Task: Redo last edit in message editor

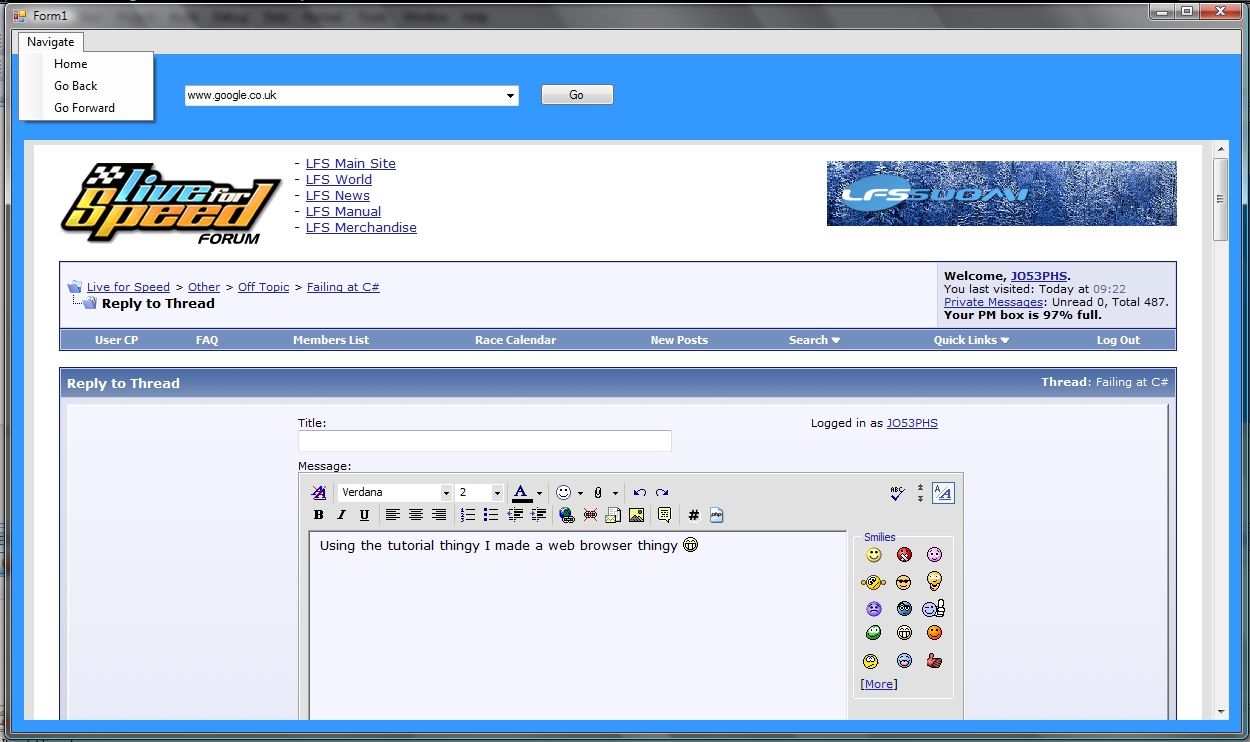Action: (662, 492)
